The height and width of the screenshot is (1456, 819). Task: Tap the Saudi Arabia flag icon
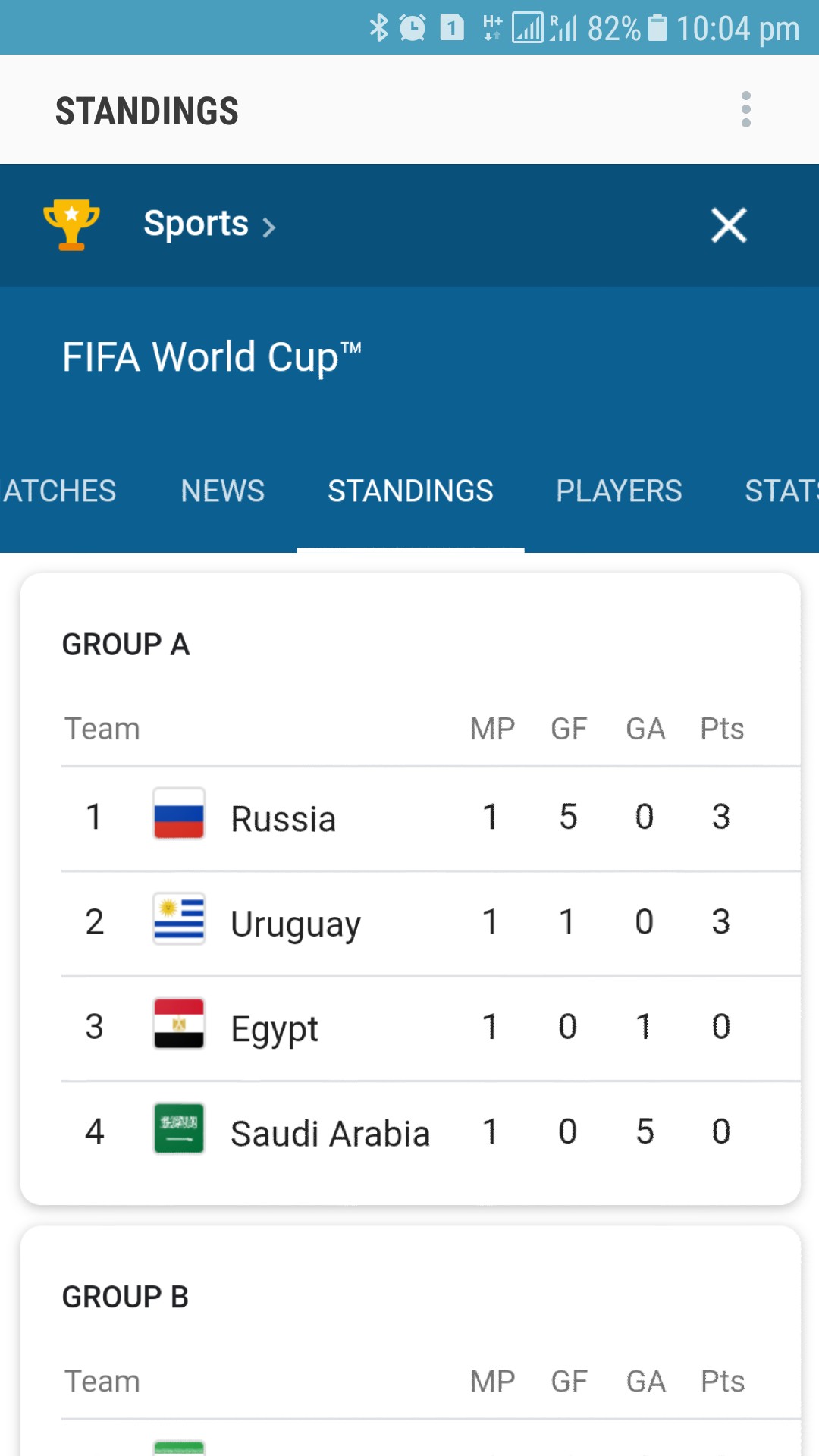coord(179,1128)
